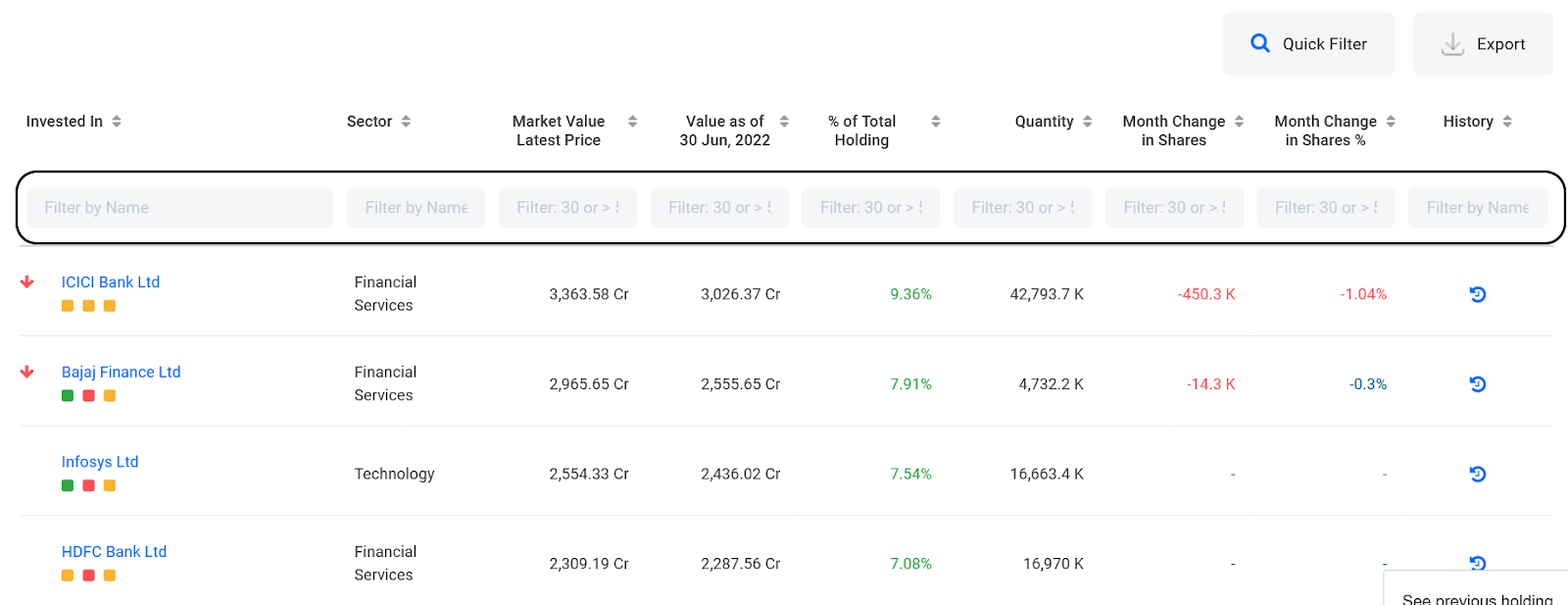Click green rating square under Infosys
This screenshot has width=1568, height=605.
[68, 485]
